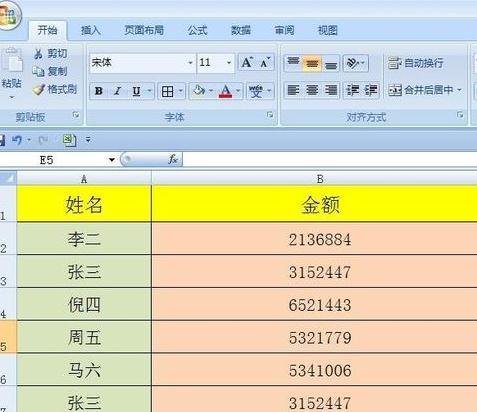The image size is (477, 412).
Task: Click the Undo arrow icon
Action: [17, 140]
